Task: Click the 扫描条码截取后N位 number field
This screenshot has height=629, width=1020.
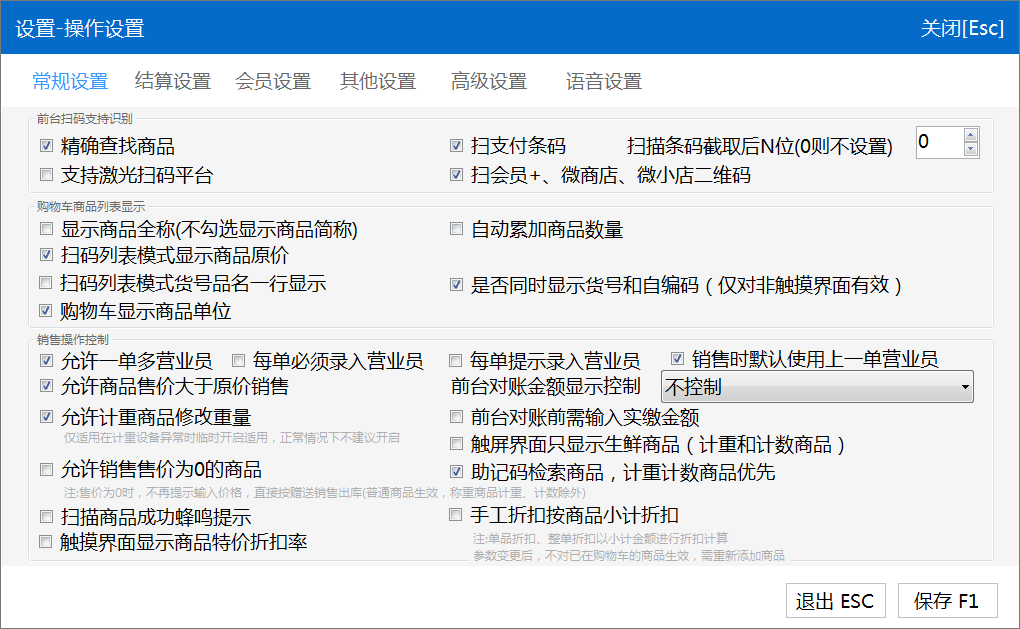Action: tap(938, 142)
